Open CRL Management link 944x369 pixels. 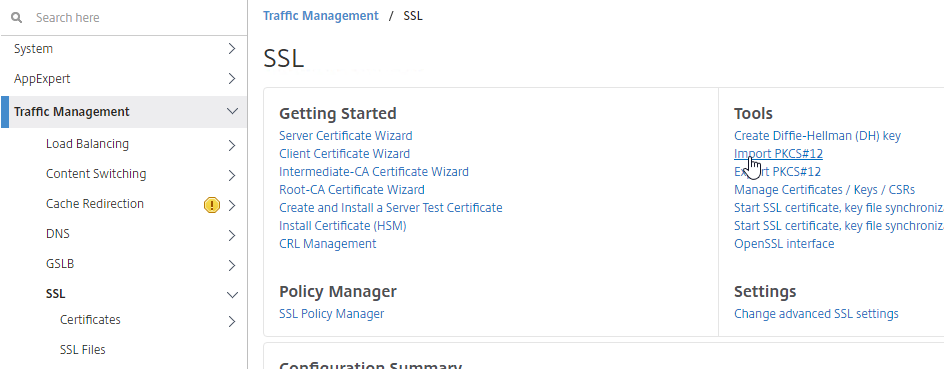328,244
